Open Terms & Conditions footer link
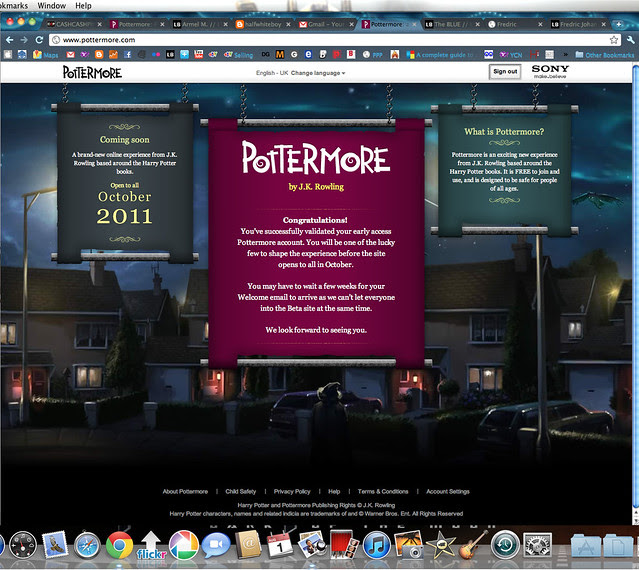The image size is (639, 570). coord(383,491)
